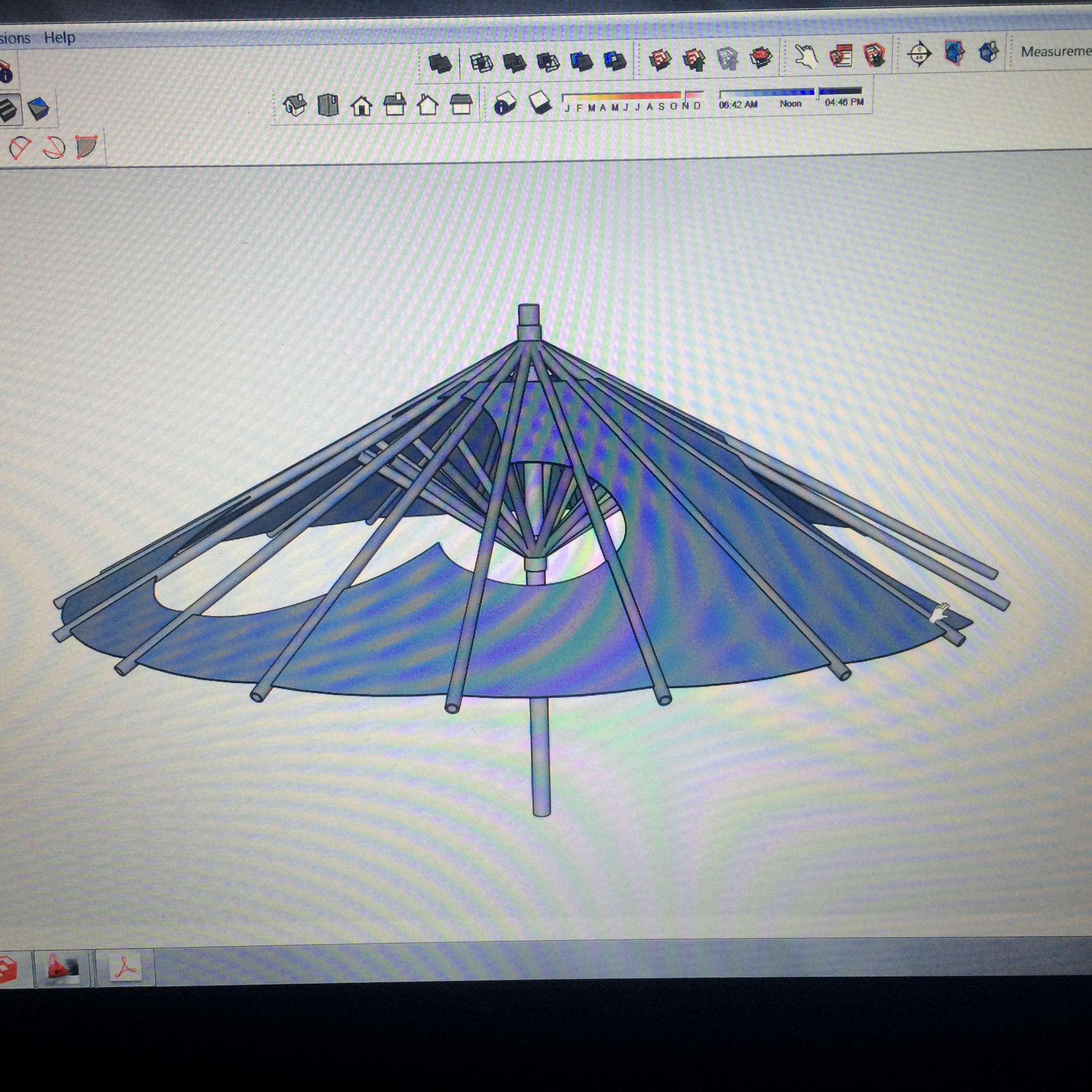The height and width of the screenshot is (1092, 1092).
Task: Select Iso standard view icon
Action: (294, 104)
